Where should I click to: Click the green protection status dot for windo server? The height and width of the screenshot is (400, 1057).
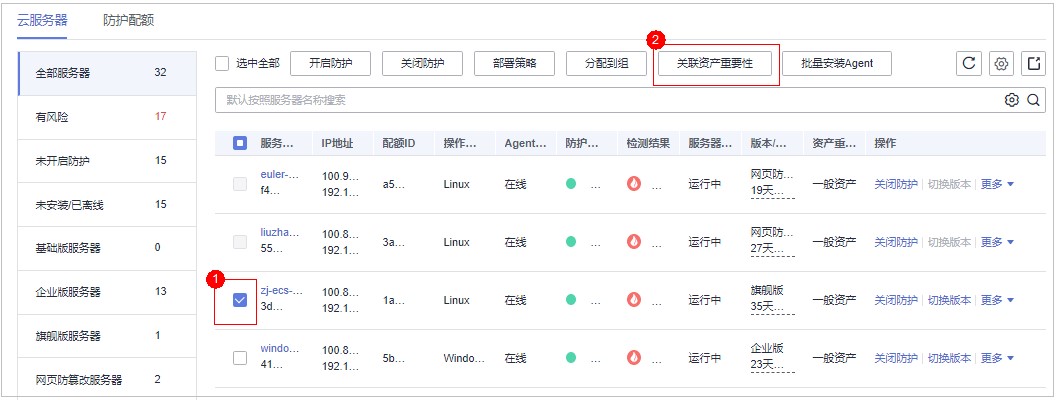coord(571,358)
